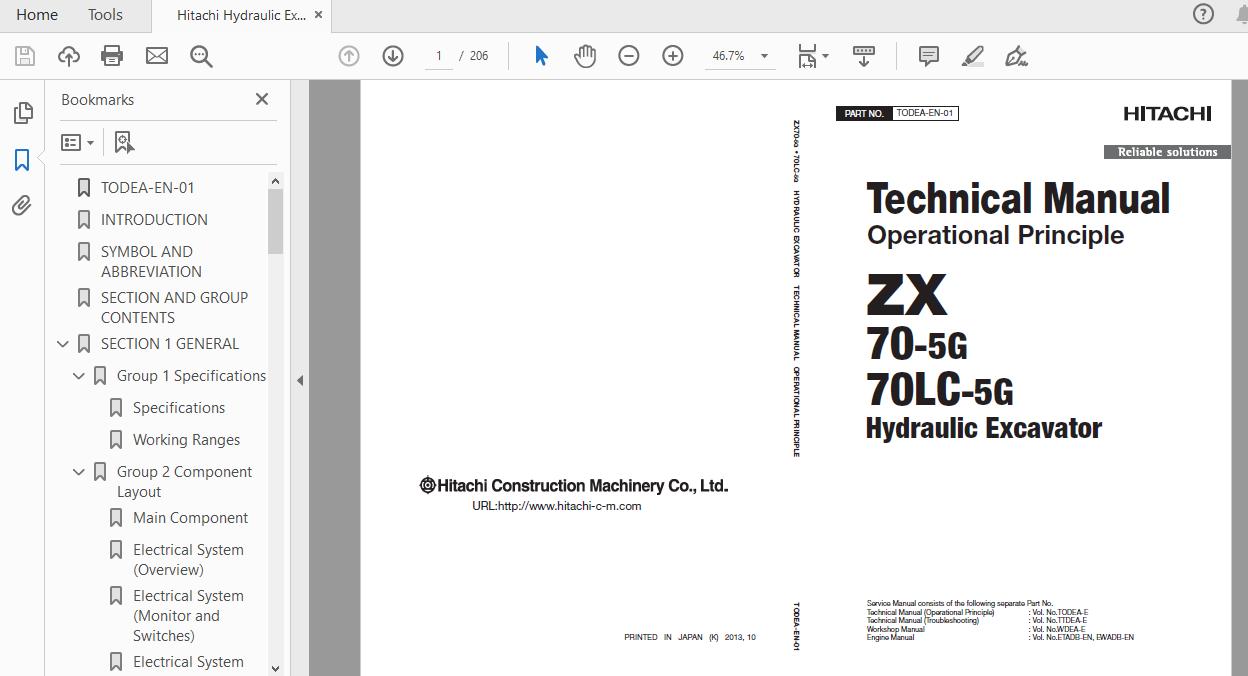The height and width of the screenshot is (676, 1248).
Task: Send file by email icon
Action: (157, 56)
